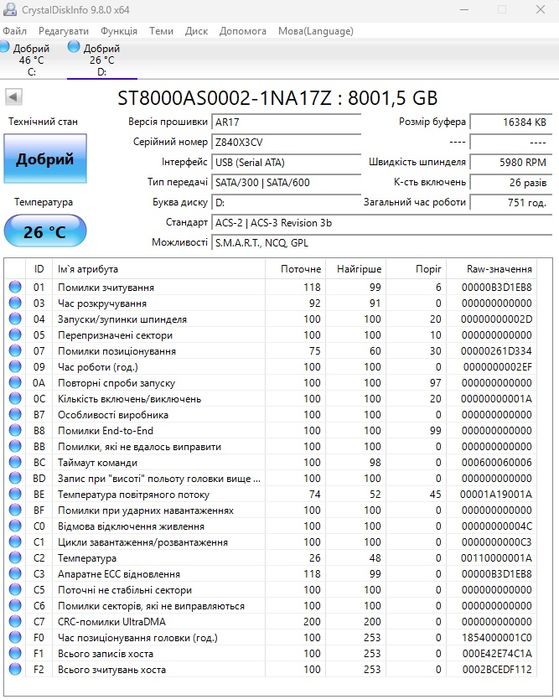Click the Найгірше column header
559x700 pixels.
[x=356, y=269]
